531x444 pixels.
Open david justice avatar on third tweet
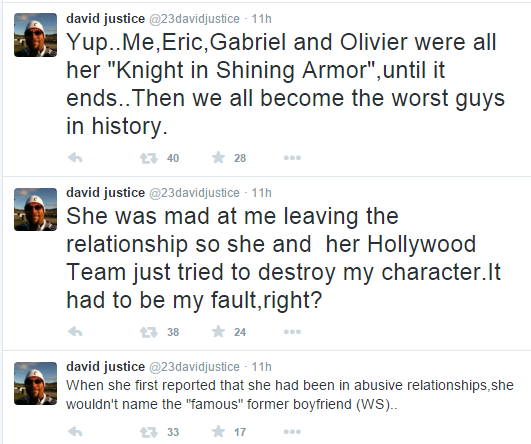tap(35, 383)
